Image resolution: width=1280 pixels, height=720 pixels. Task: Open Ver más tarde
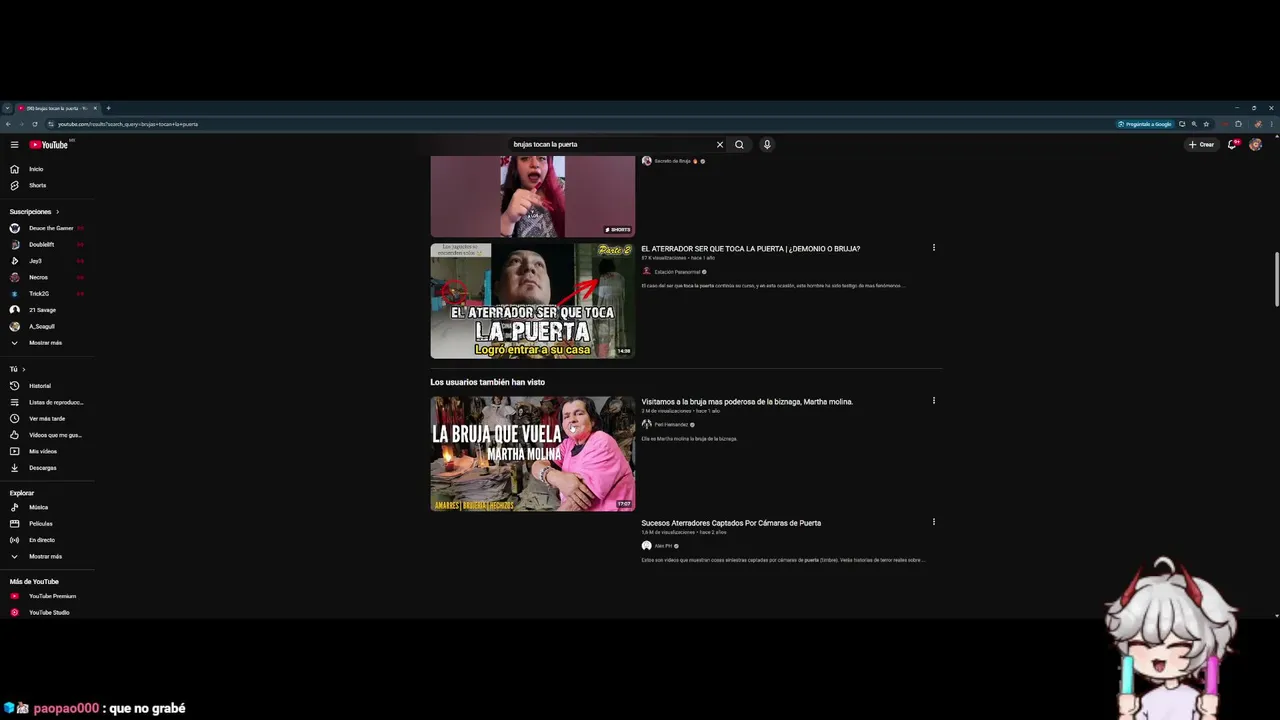click(47, 419)
